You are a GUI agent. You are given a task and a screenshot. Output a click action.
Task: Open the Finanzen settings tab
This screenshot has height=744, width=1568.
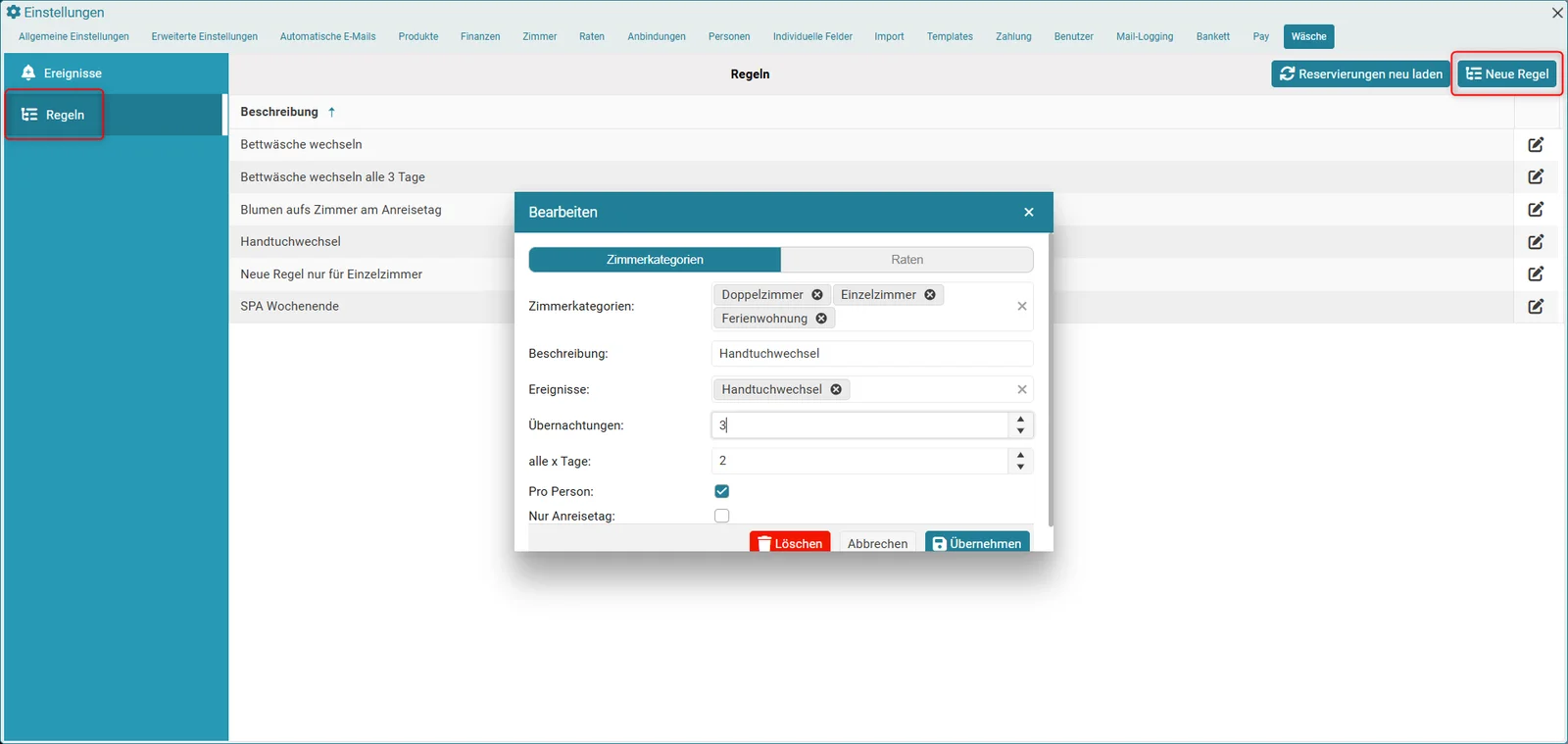pos(480,36)
